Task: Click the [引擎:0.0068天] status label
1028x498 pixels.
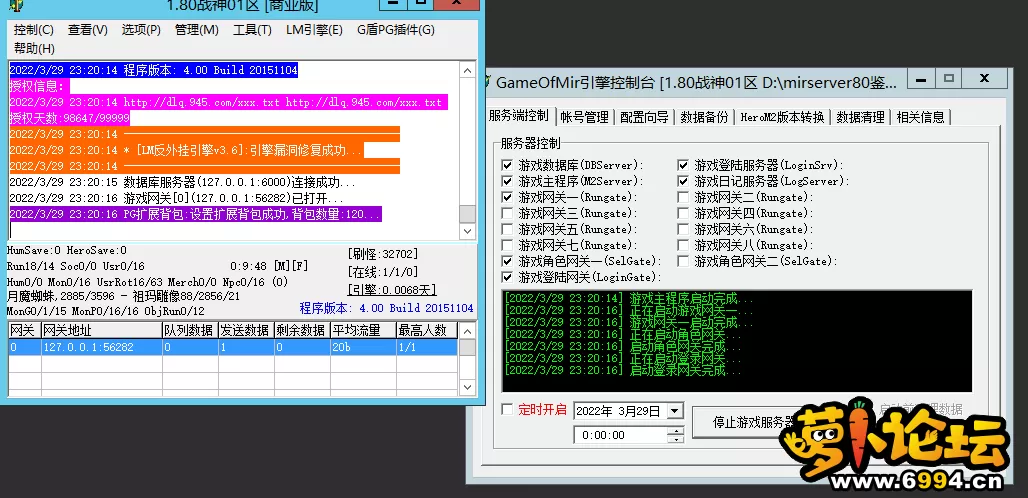Action: tap(391, 290)
